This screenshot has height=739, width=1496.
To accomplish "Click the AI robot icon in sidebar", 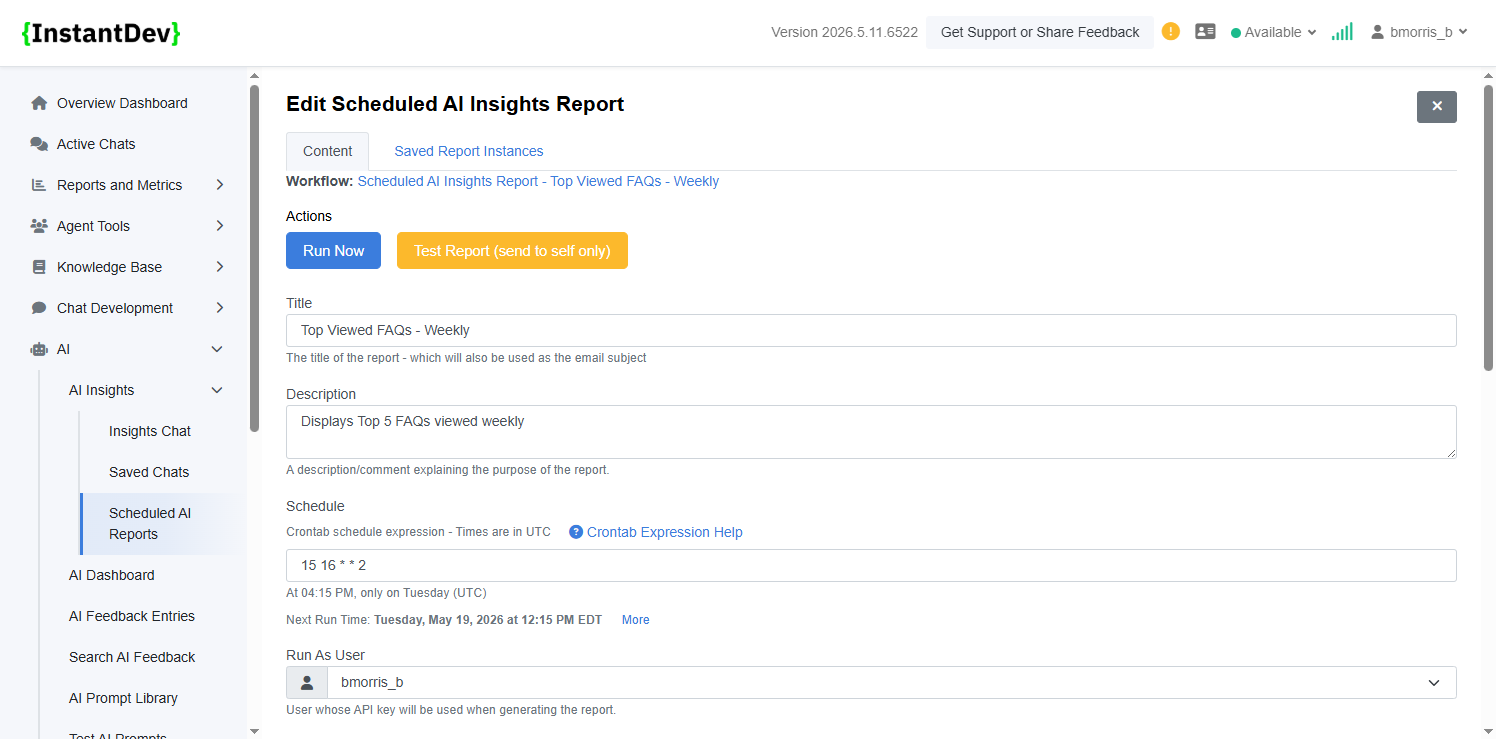I will point(39,349).
